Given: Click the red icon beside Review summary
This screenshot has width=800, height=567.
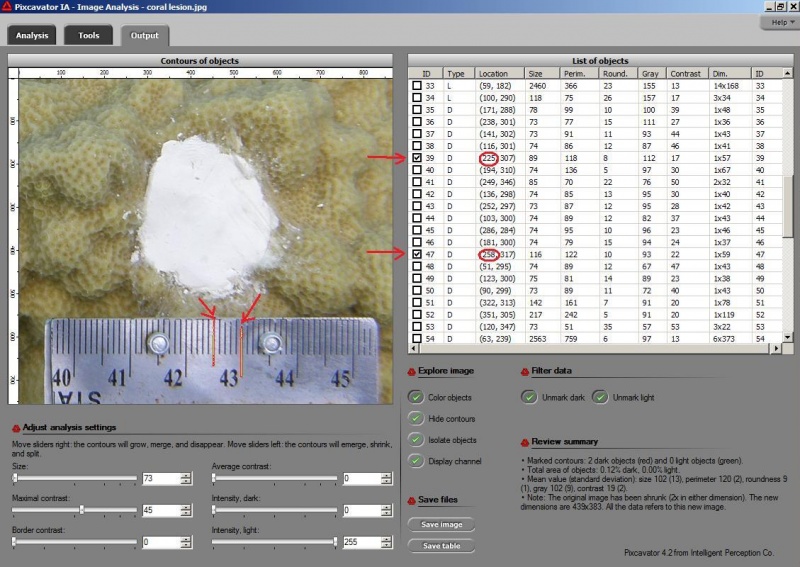Looking at the screenshot, I should (524, 442).
